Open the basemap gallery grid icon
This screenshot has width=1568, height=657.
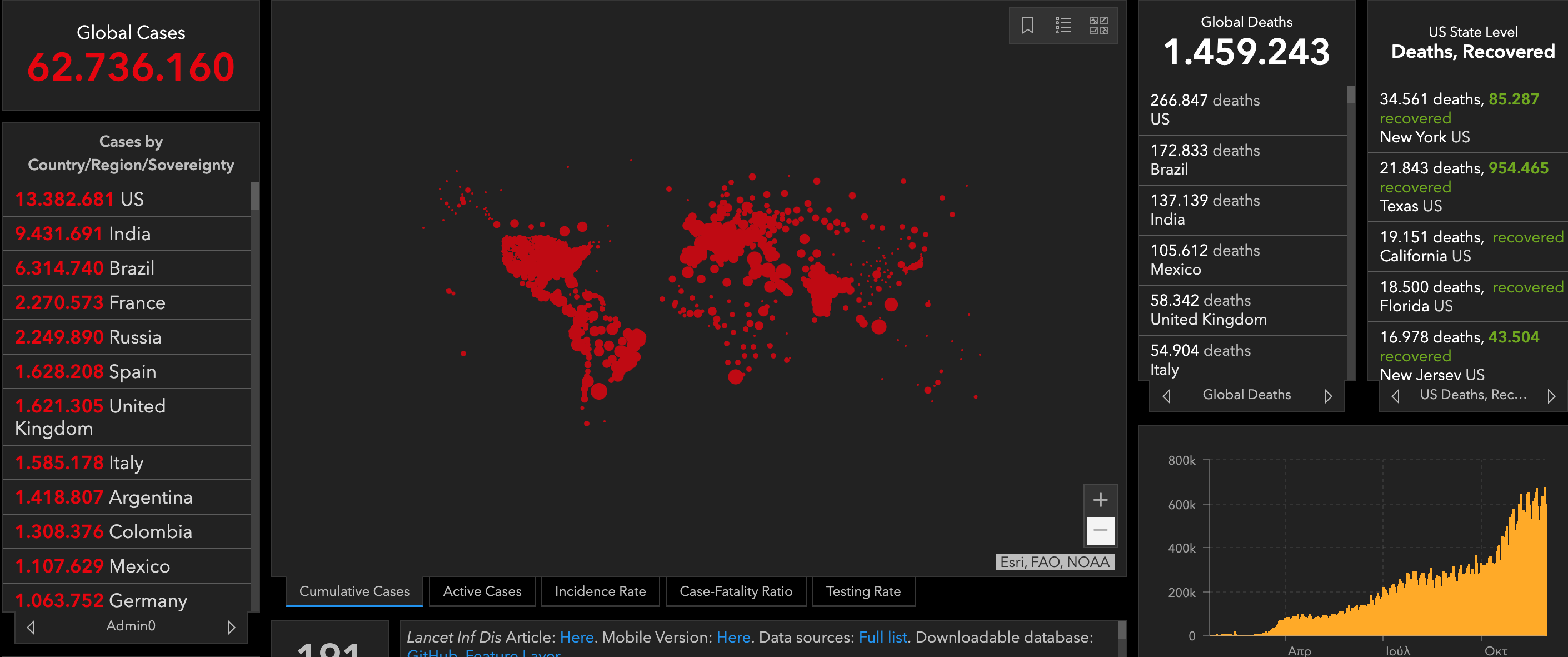tap(1098, 26)
